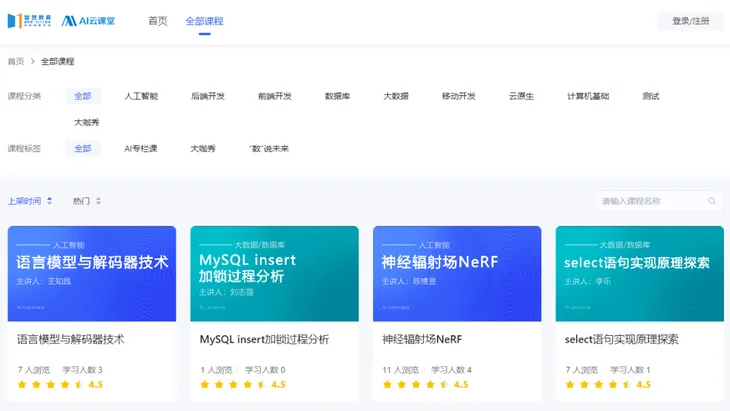Filter by "数"说未来 tag
The image size is (730, 411).
pyautogui.click(x=269, y=148)
